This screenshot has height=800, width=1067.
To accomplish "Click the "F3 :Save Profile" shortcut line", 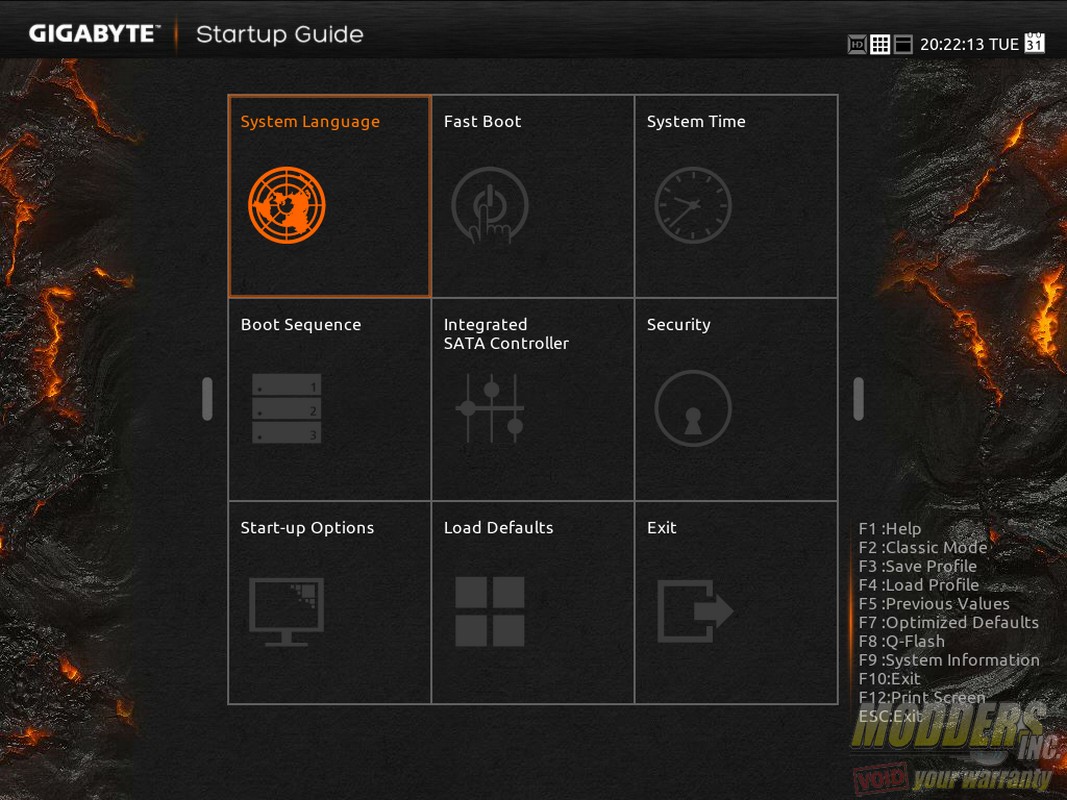I will [917, 566].
